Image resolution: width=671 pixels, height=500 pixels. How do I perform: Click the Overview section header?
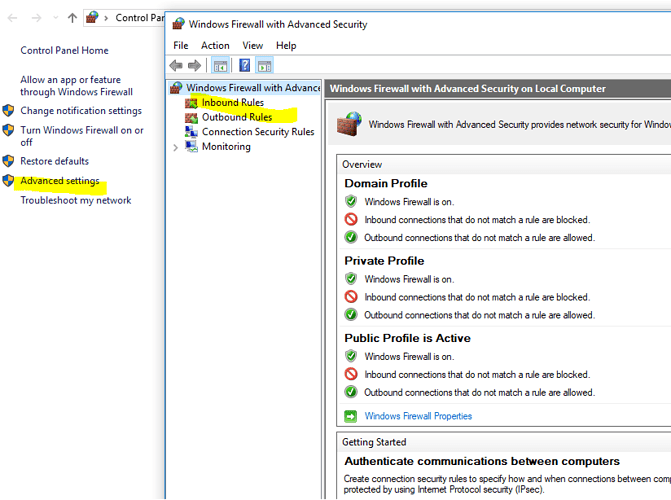(362, 164)
